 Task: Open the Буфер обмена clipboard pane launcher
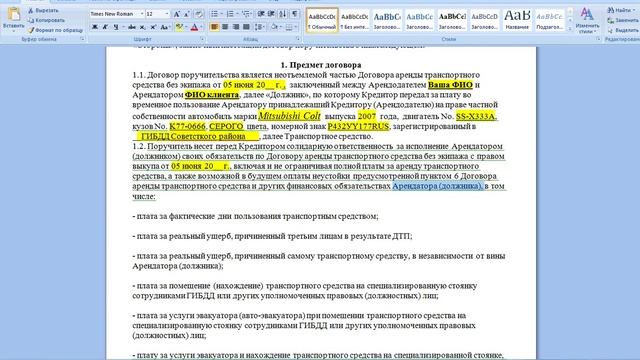tap(82, 39)
